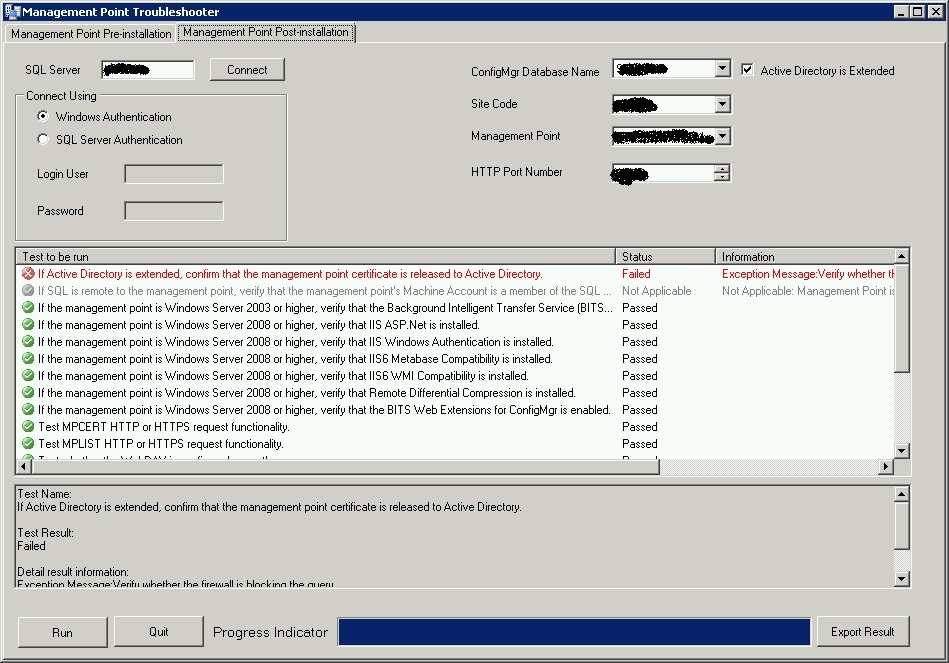Screen dimensions: 949x663
Task: Switch to Management Point Post-installation tab
Action: (266, 32)
